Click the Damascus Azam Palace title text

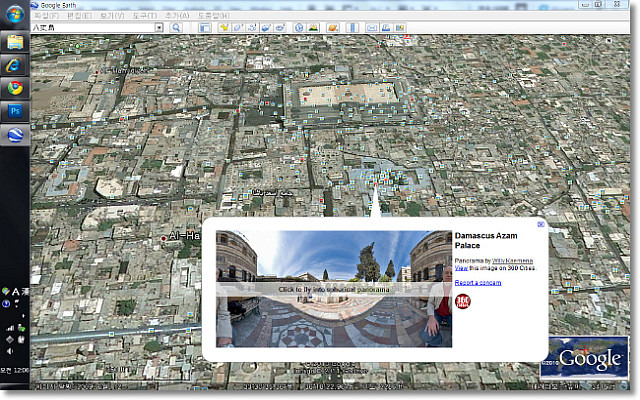486,240
